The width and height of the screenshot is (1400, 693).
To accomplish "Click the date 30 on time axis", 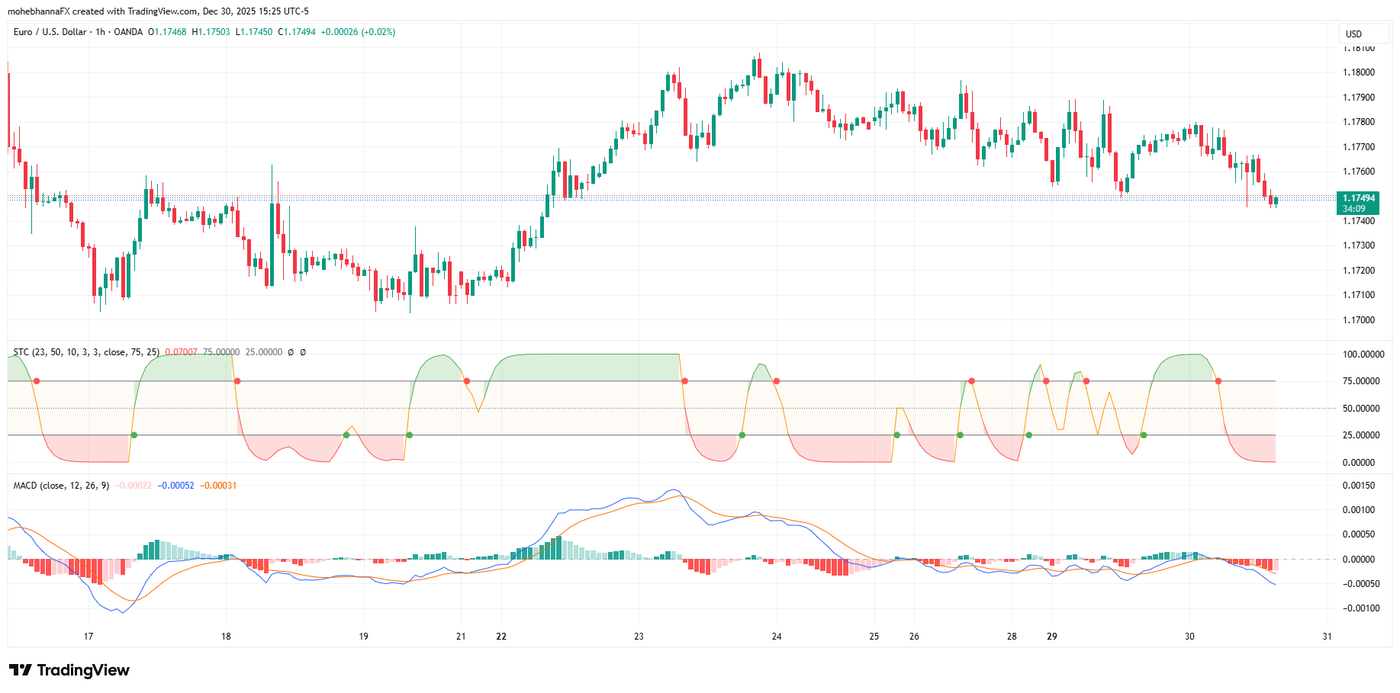I will click(x=1191, y=636).
